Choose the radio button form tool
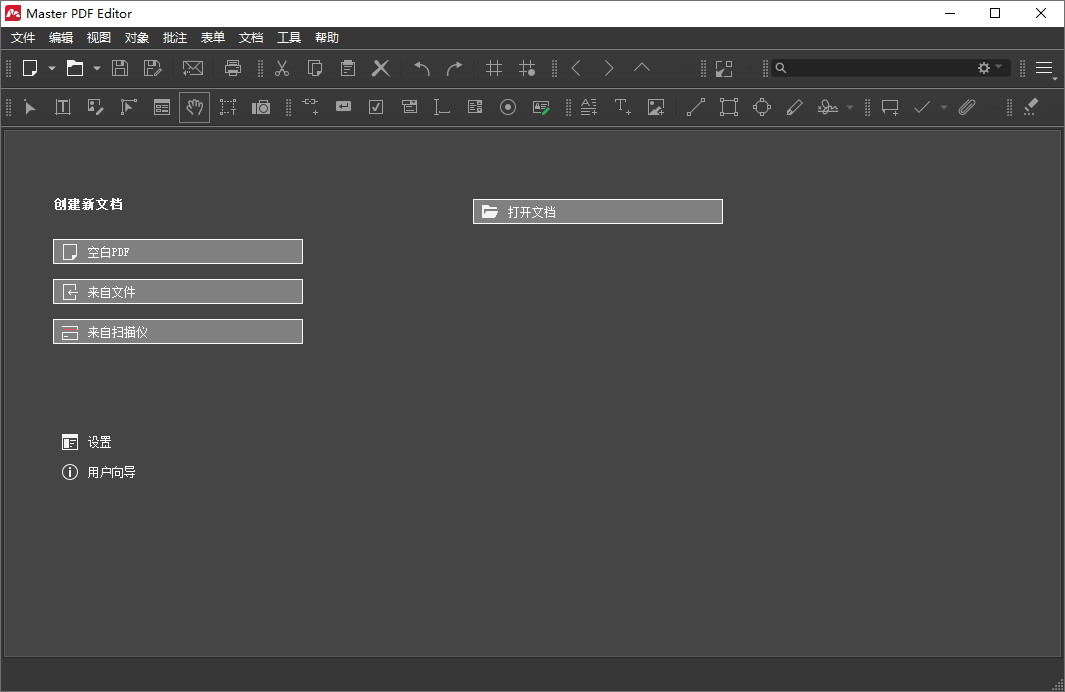 [x=507, y=107]
